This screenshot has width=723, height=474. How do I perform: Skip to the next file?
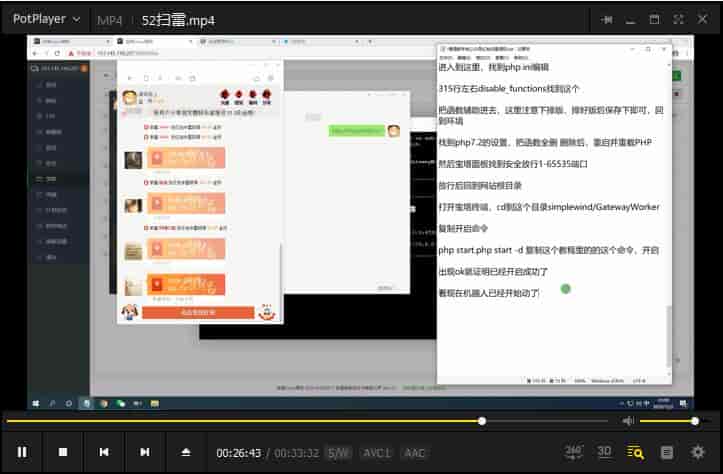tap(145, 452)
